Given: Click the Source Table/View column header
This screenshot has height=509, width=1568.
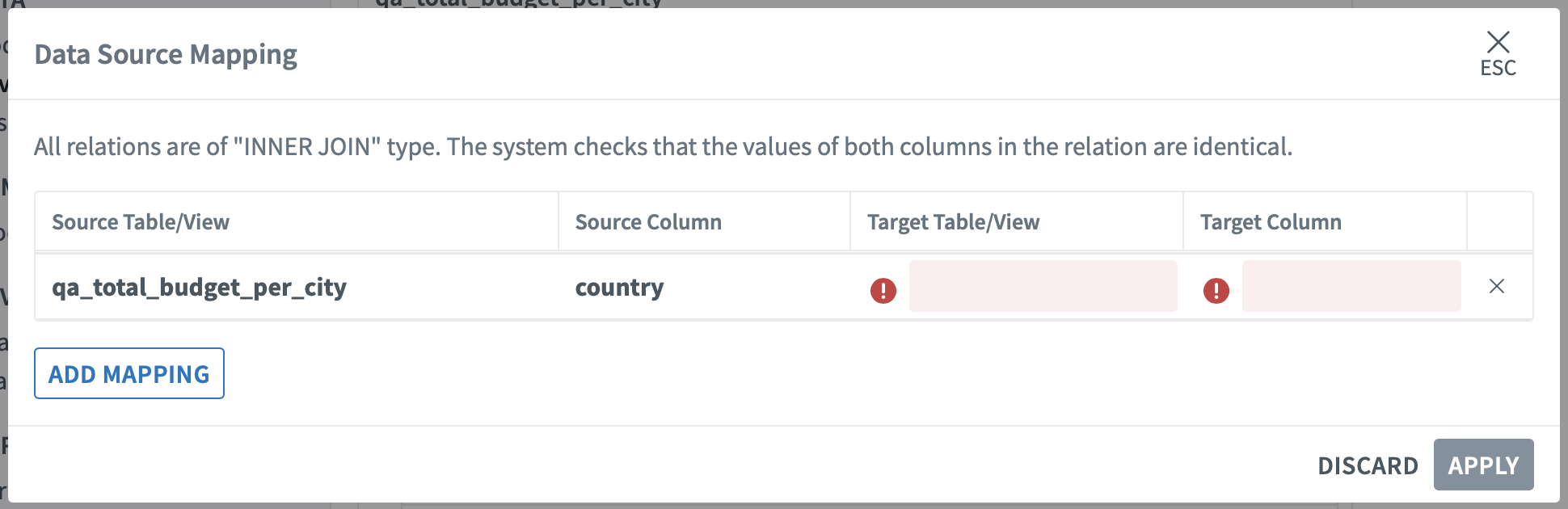Looking at the screenshot, I should click(141, 222).
